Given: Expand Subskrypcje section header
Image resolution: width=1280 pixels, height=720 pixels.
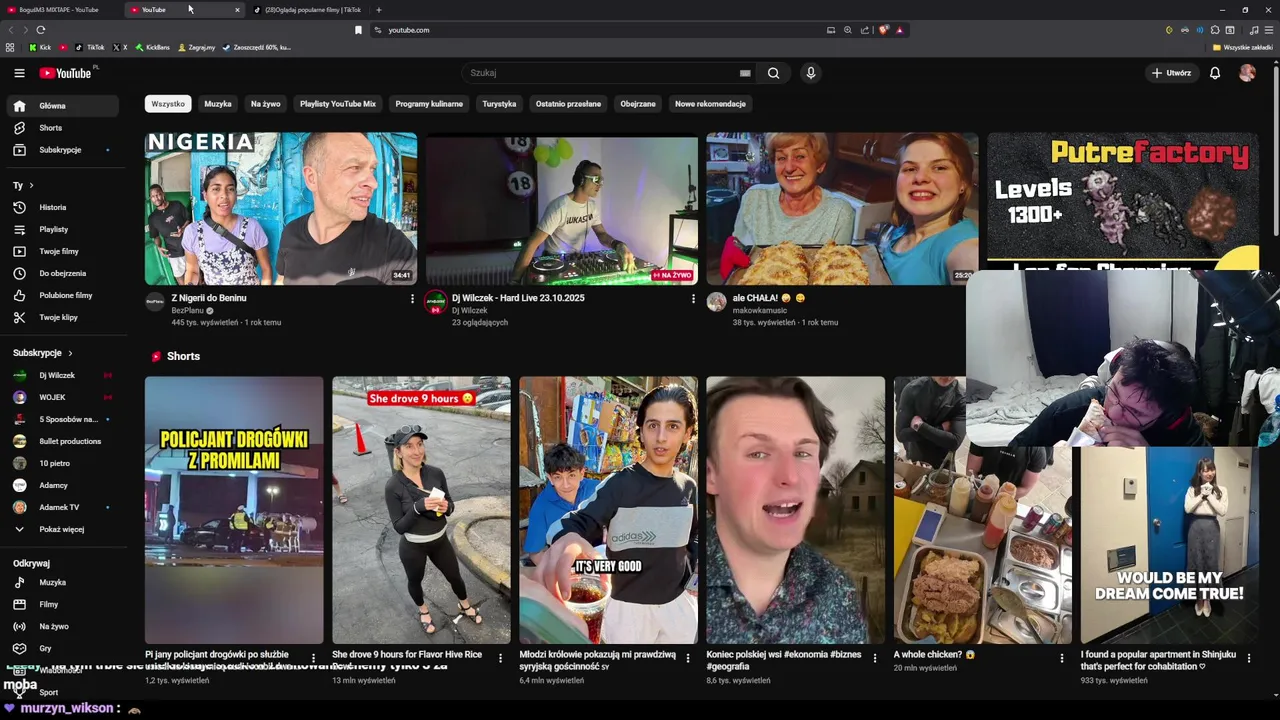Looking at the screenshot, I should pos(43,353).
